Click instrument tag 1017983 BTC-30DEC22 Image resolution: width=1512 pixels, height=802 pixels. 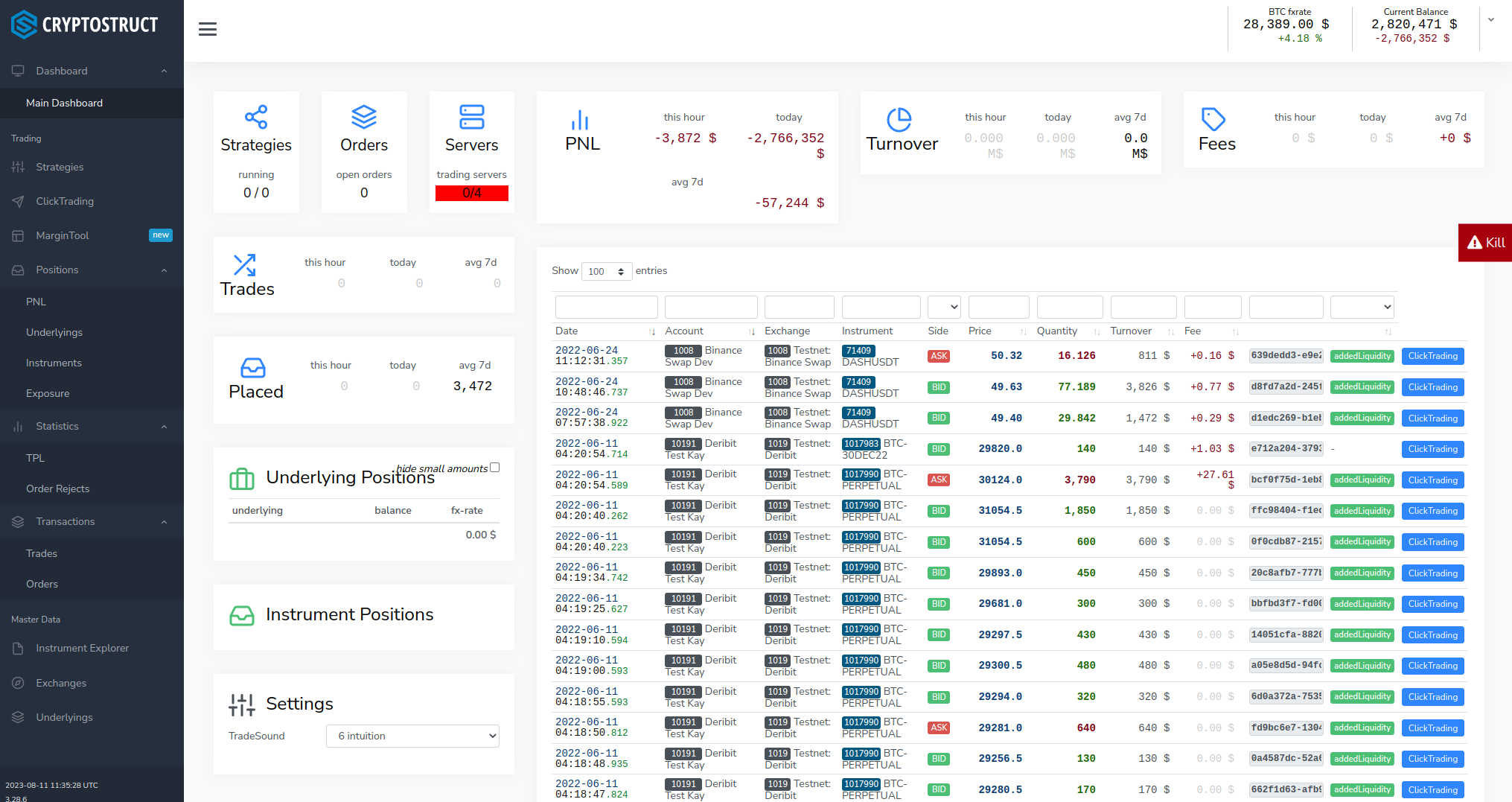click(861, 444)
